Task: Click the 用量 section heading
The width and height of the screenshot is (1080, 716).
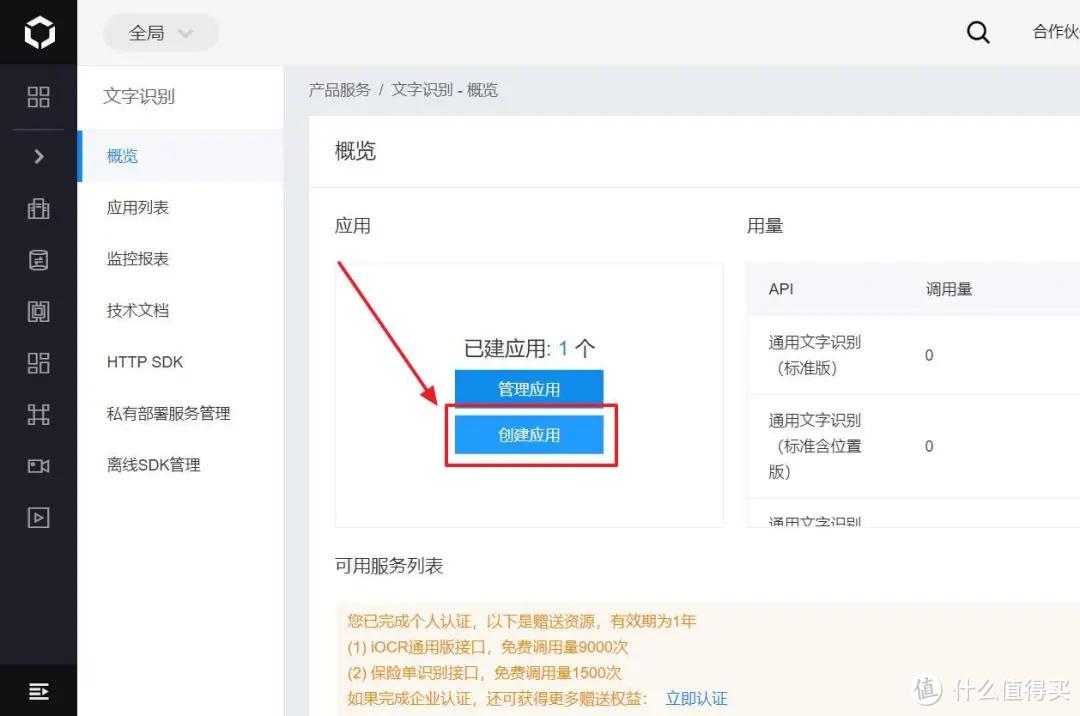Action: (765, 226)
